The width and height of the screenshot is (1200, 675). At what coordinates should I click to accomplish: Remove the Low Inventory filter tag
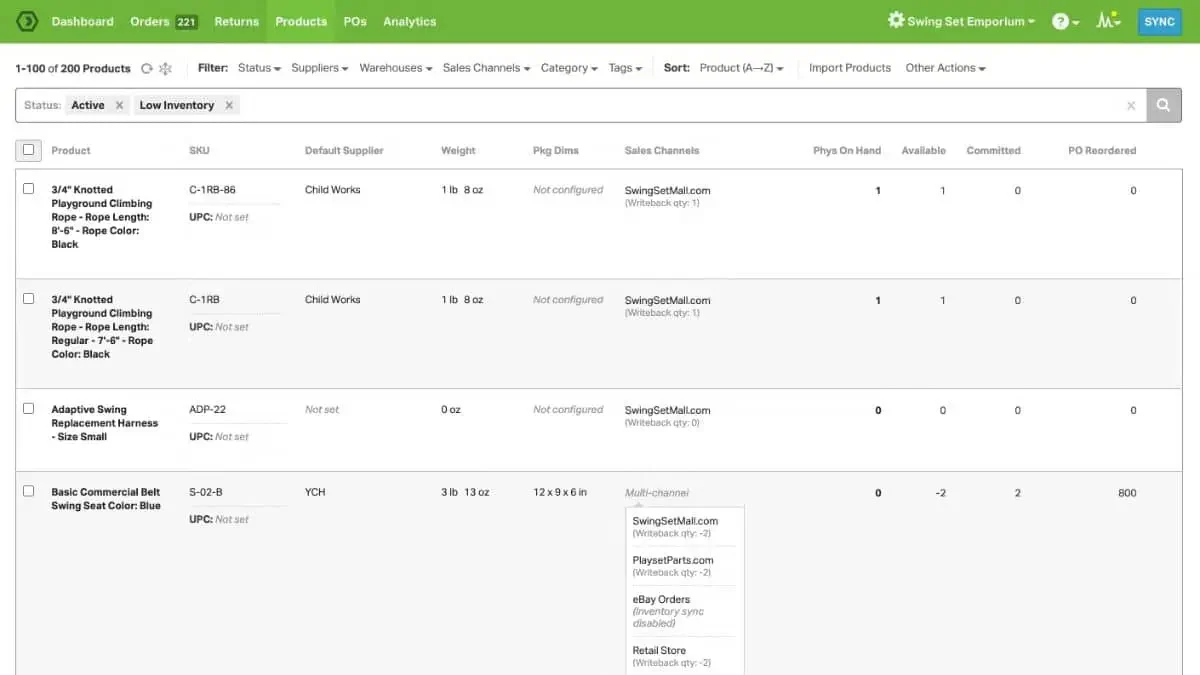coord(229,105)
